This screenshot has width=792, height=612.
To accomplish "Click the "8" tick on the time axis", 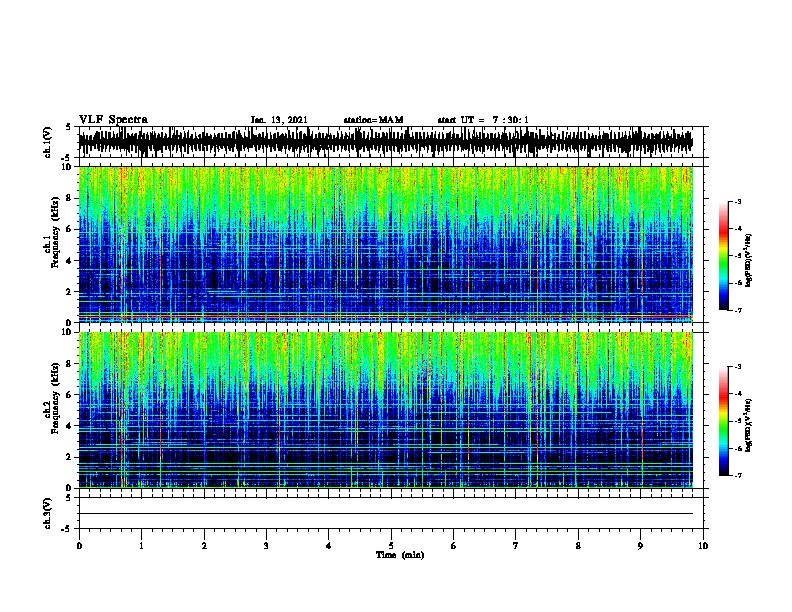I will (x=578, y=546).
